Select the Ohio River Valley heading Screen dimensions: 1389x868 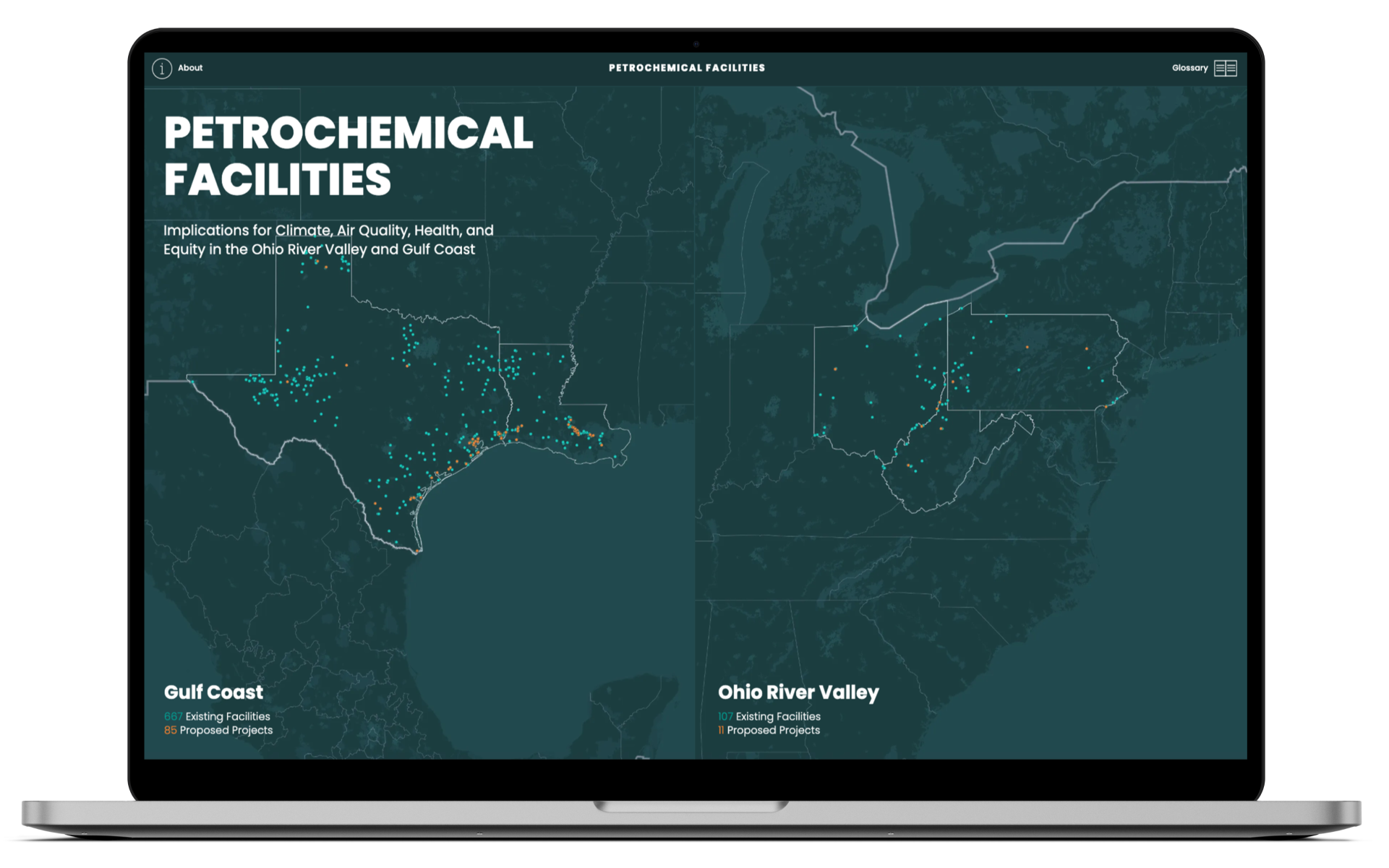[x=798, y=692]
